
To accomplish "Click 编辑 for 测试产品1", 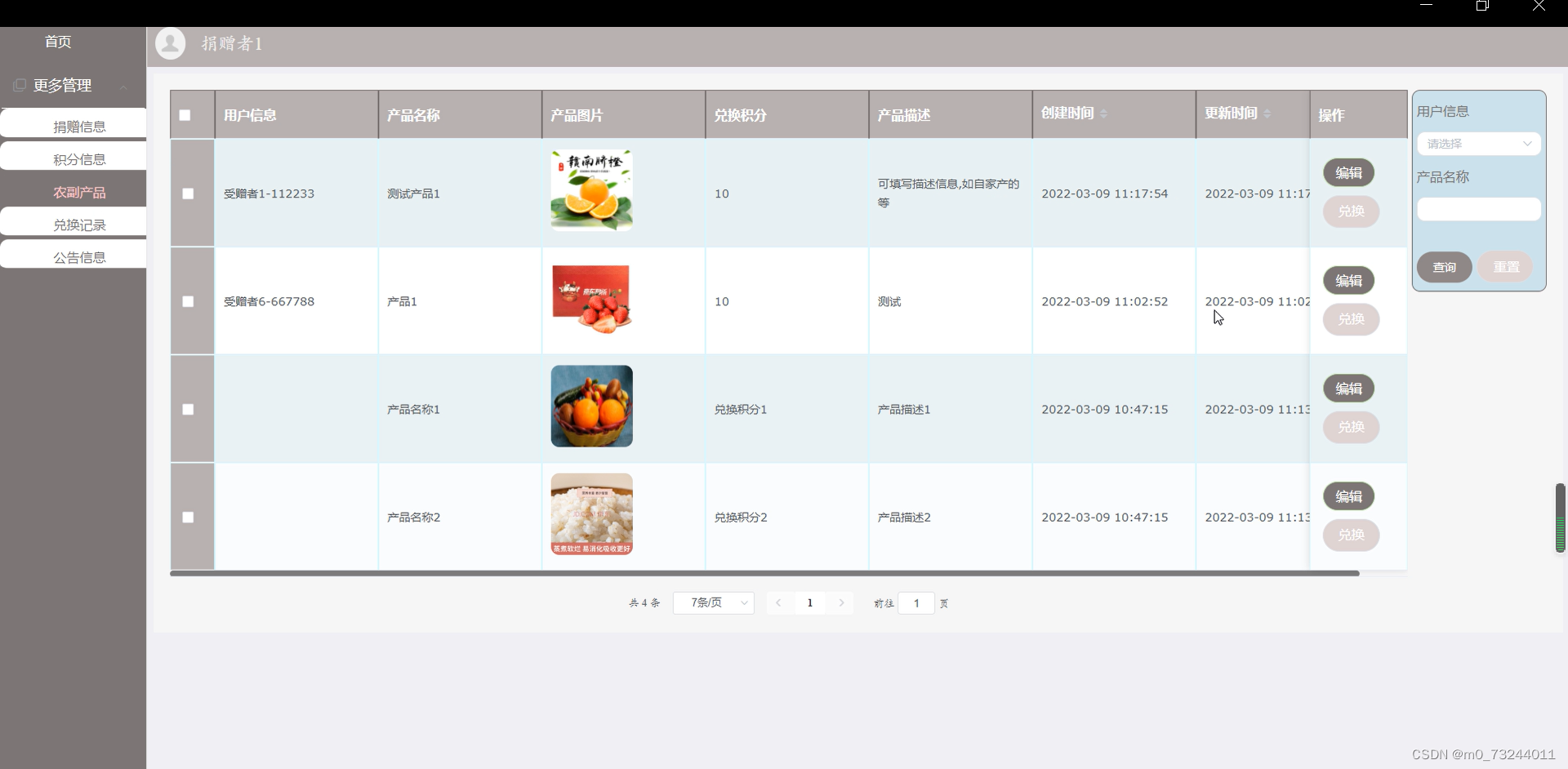I will click(x=1348, y=173).
